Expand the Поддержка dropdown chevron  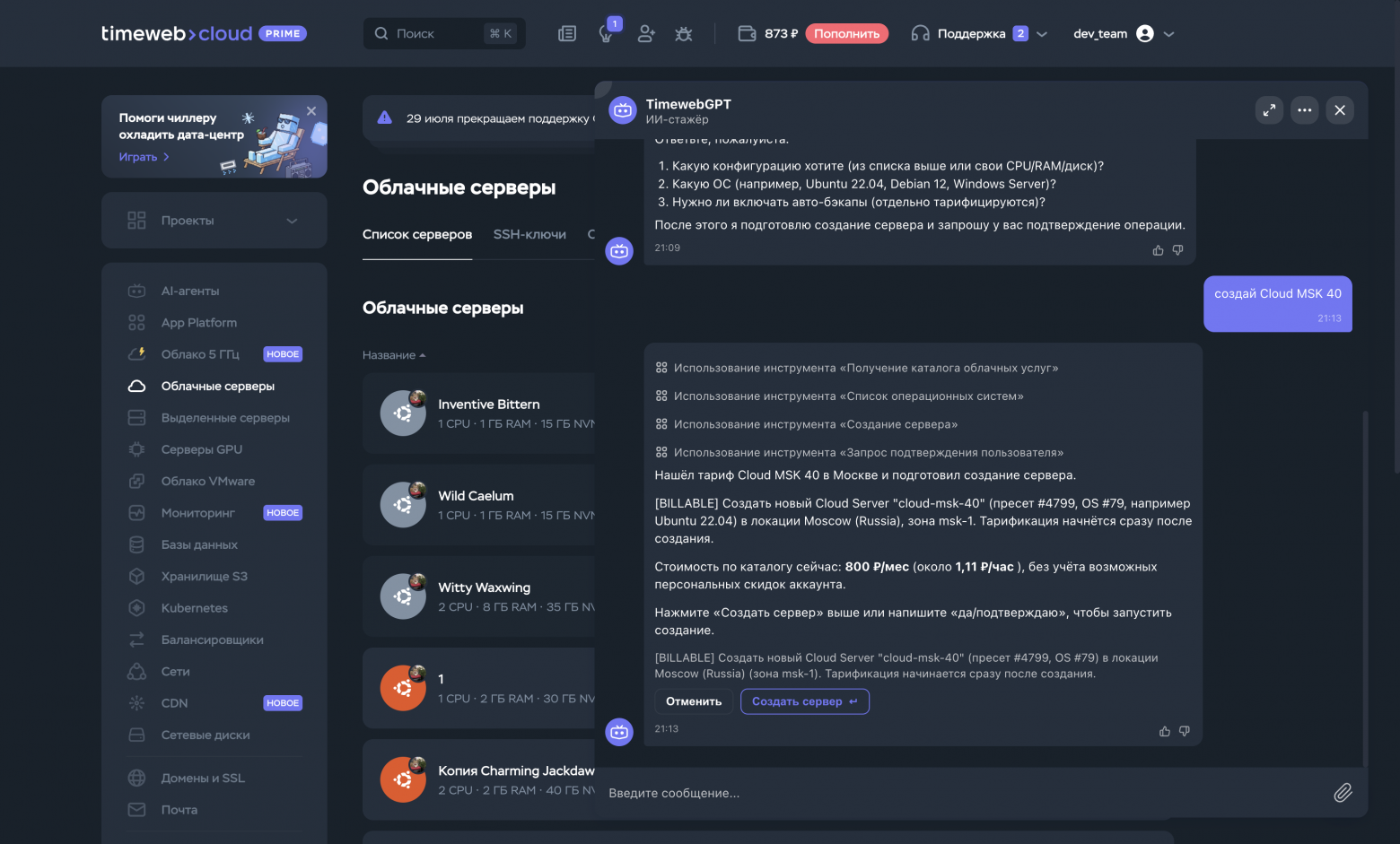[1042, 34]
